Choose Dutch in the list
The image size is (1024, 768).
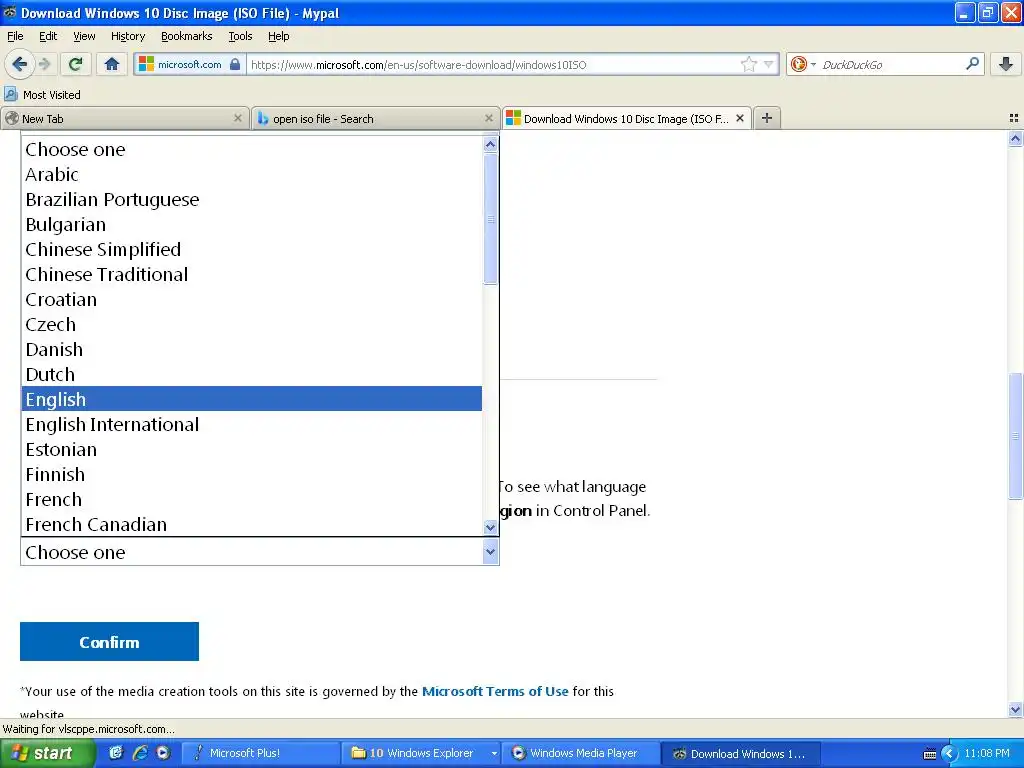(x=252, y=374)
